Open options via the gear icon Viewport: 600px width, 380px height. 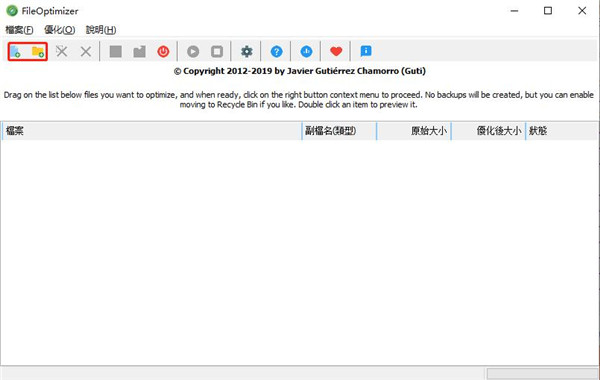[247, 51]
